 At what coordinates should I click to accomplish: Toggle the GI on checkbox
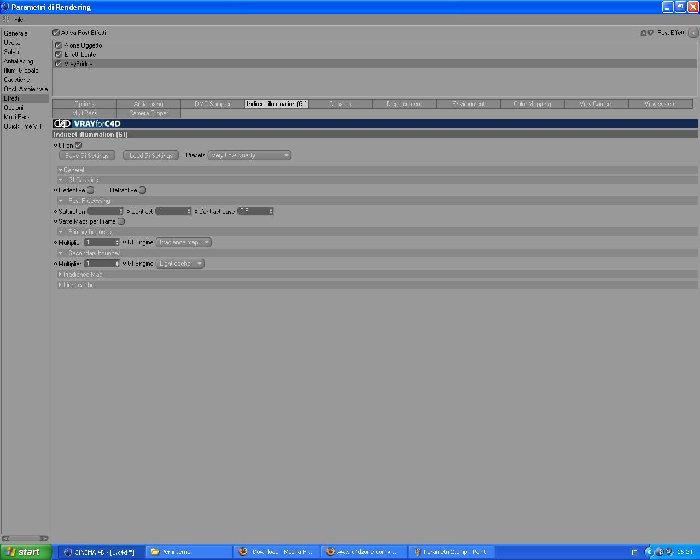tap(79, 145)
